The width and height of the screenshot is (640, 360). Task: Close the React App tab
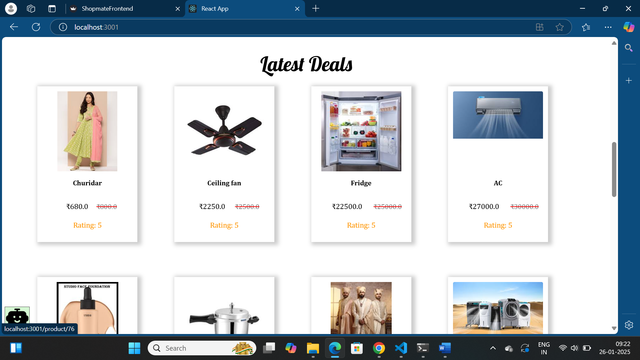click(x=297, y=9)
